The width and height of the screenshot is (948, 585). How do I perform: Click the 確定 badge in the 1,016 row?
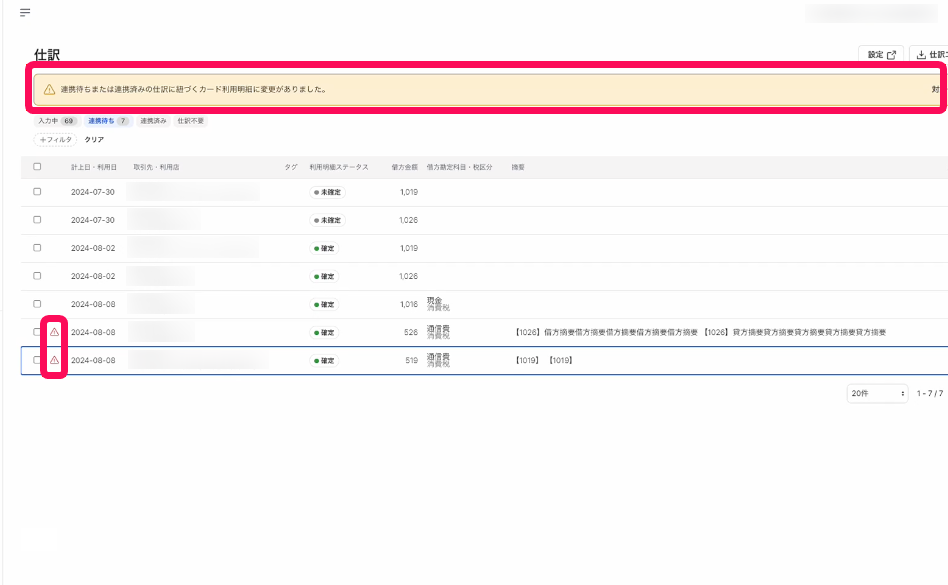324,305
